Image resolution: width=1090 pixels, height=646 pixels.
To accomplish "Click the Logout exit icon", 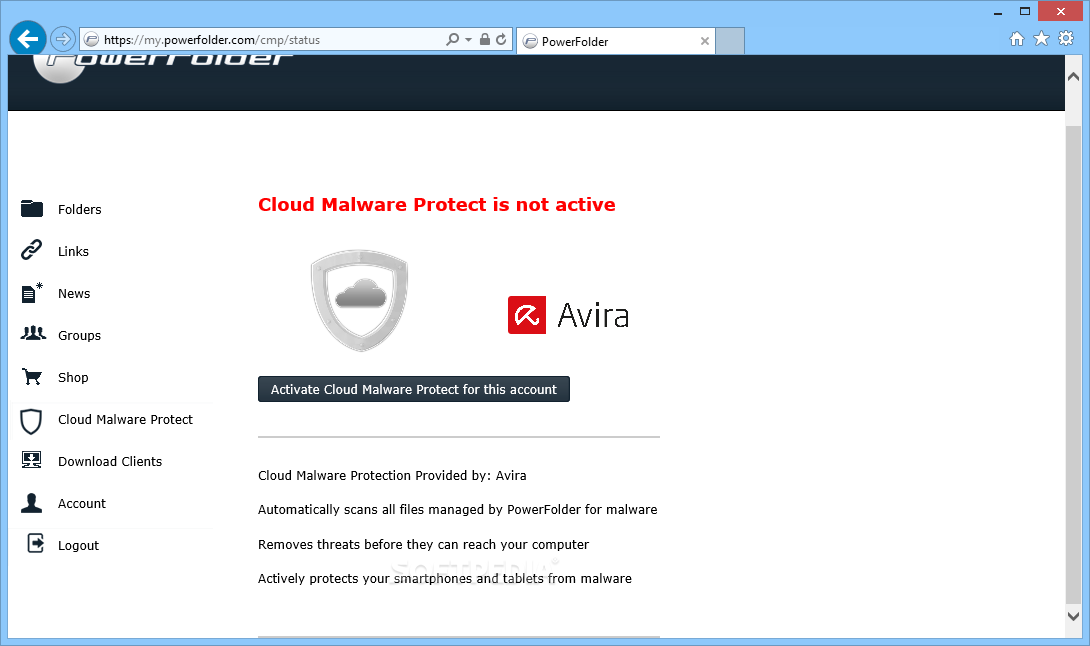I will (x=35, y=543).
